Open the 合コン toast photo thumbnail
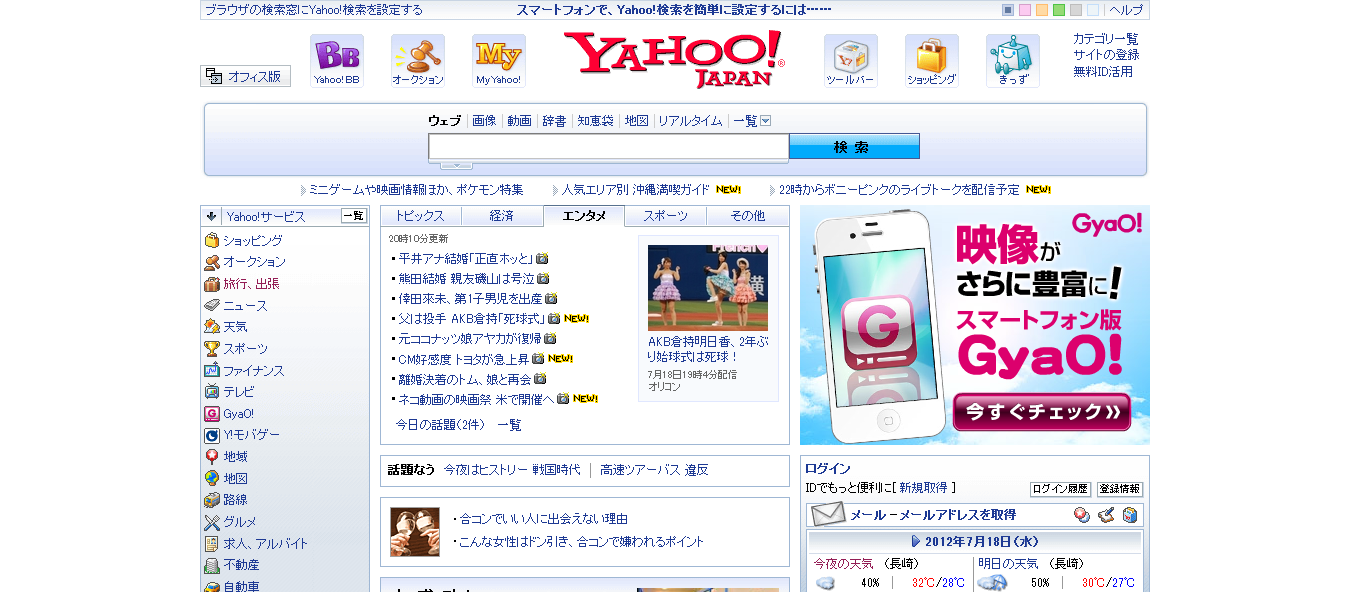 pos(415,532)
